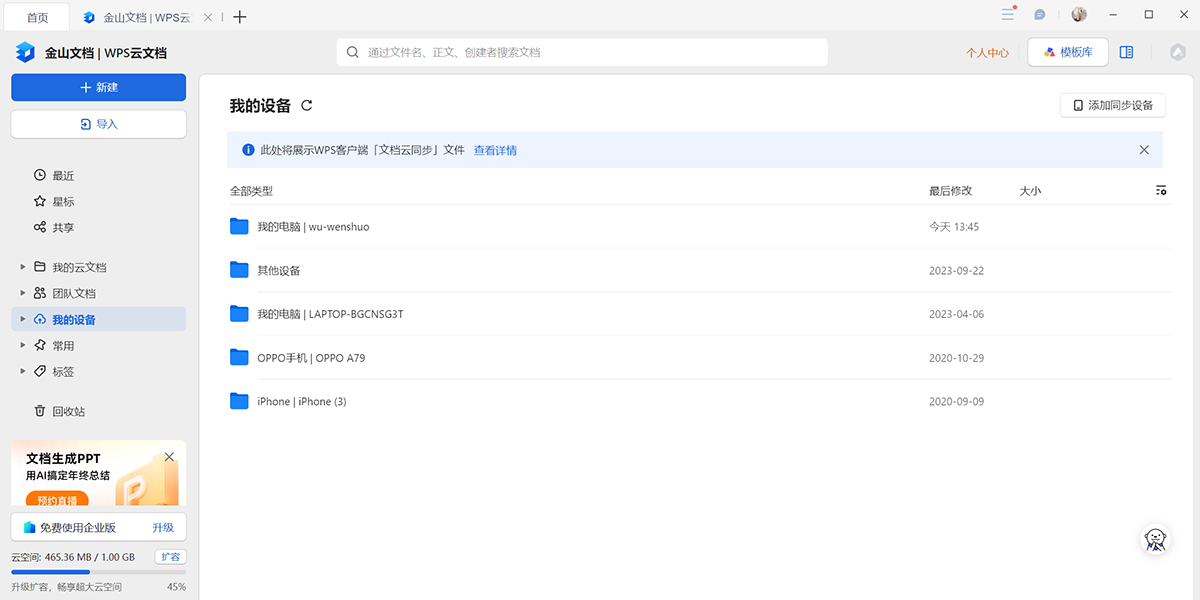The width and height of the screenshot is (1200, 600).
Task: Toggle the side panel layout icon
Action: 1127,52
